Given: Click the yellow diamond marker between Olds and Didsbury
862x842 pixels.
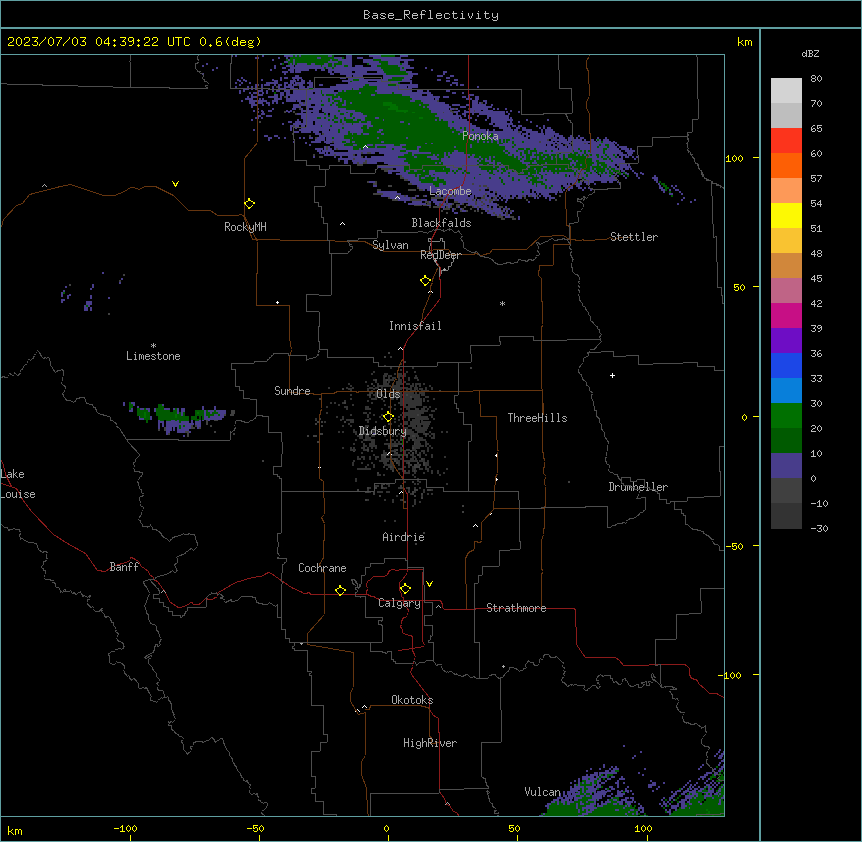Looking at the screenshot, I should [388, 417].
